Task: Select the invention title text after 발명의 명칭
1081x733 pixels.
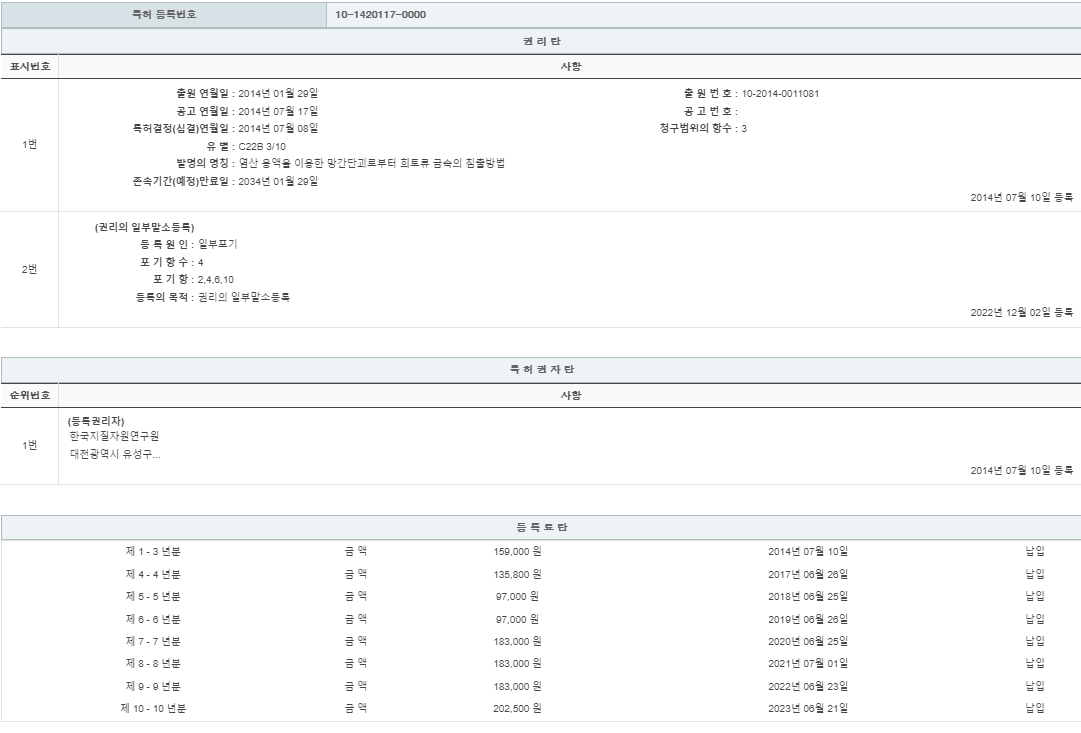Action: pyautogui.click(x=371, y=163)
